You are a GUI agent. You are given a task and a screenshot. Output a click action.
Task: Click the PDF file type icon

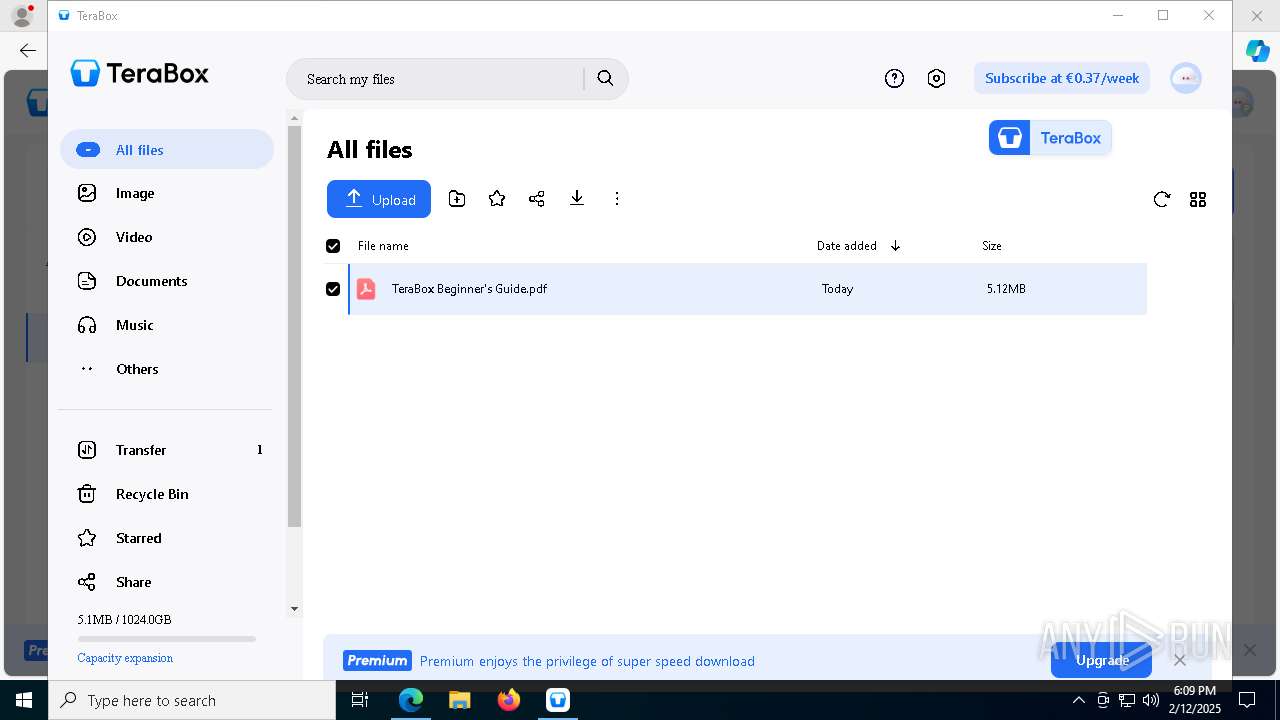pyautogui.click(x=366, y=289)
